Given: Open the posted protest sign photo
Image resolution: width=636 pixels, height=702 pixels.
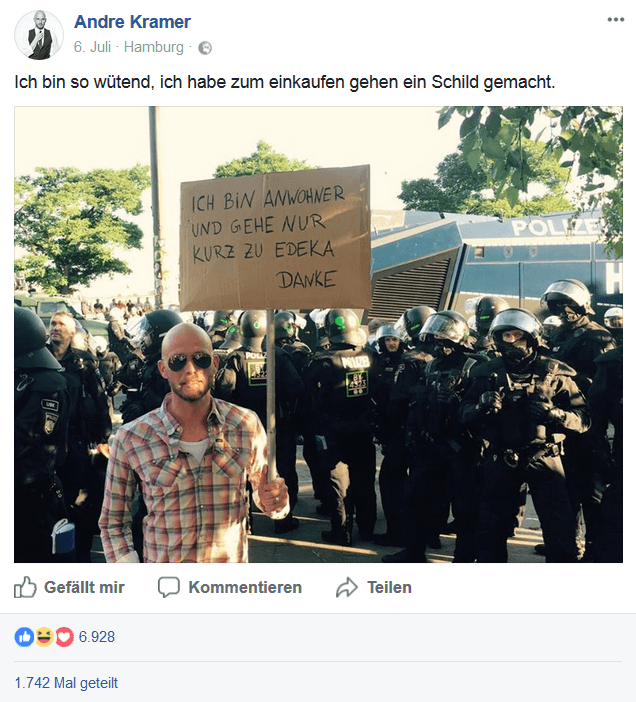Looking at the screenshot, I should 318,334.
